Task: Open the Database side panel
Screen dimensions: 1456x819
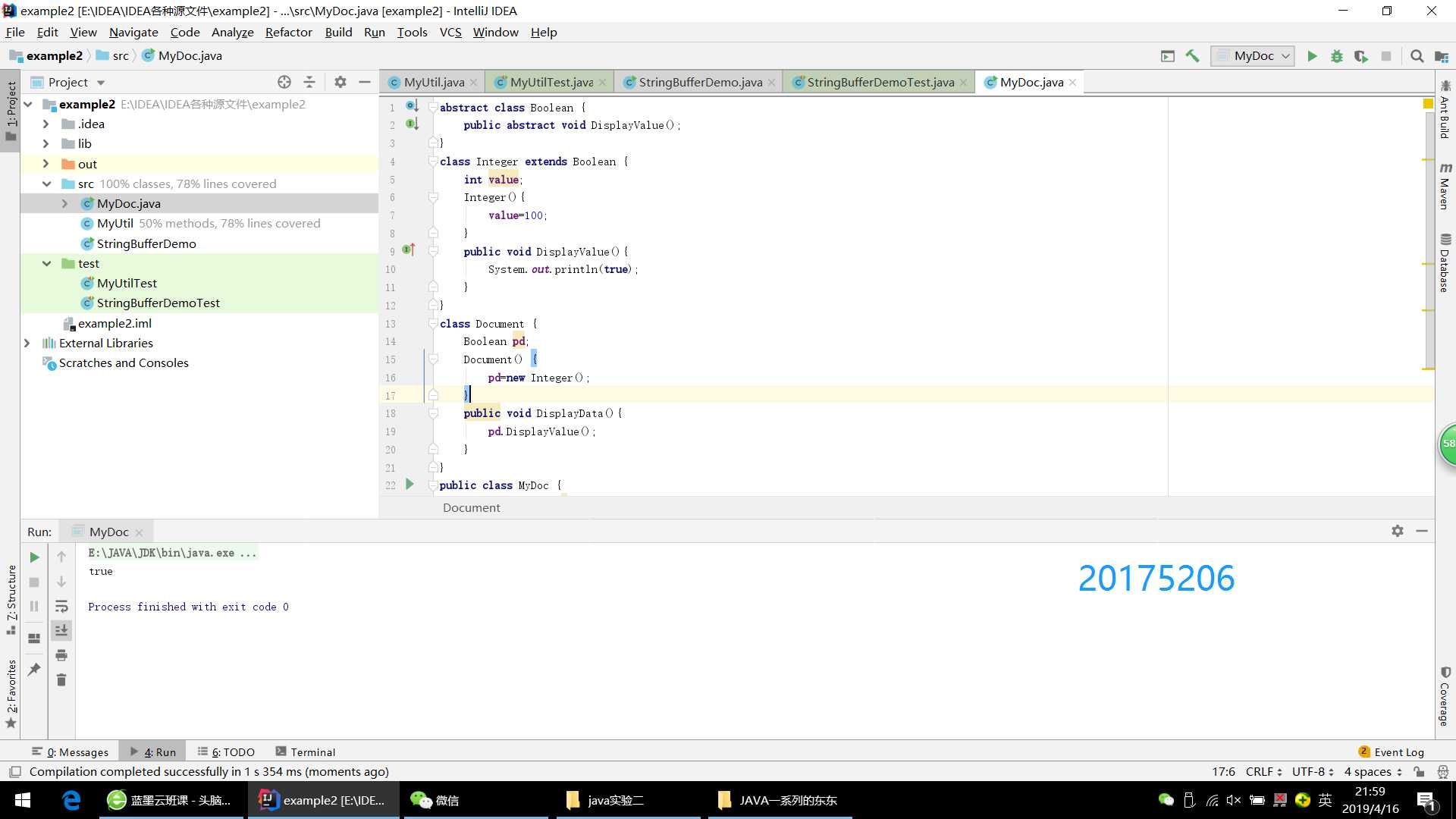Action: pos(1445,262)
